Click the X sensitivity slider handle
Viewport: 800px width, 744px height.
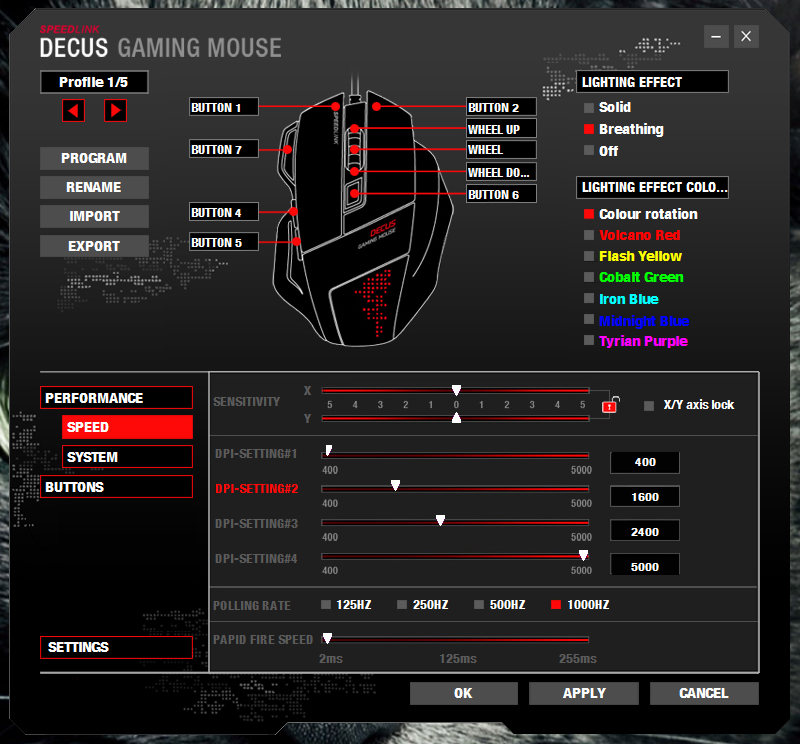coord(457,390)
